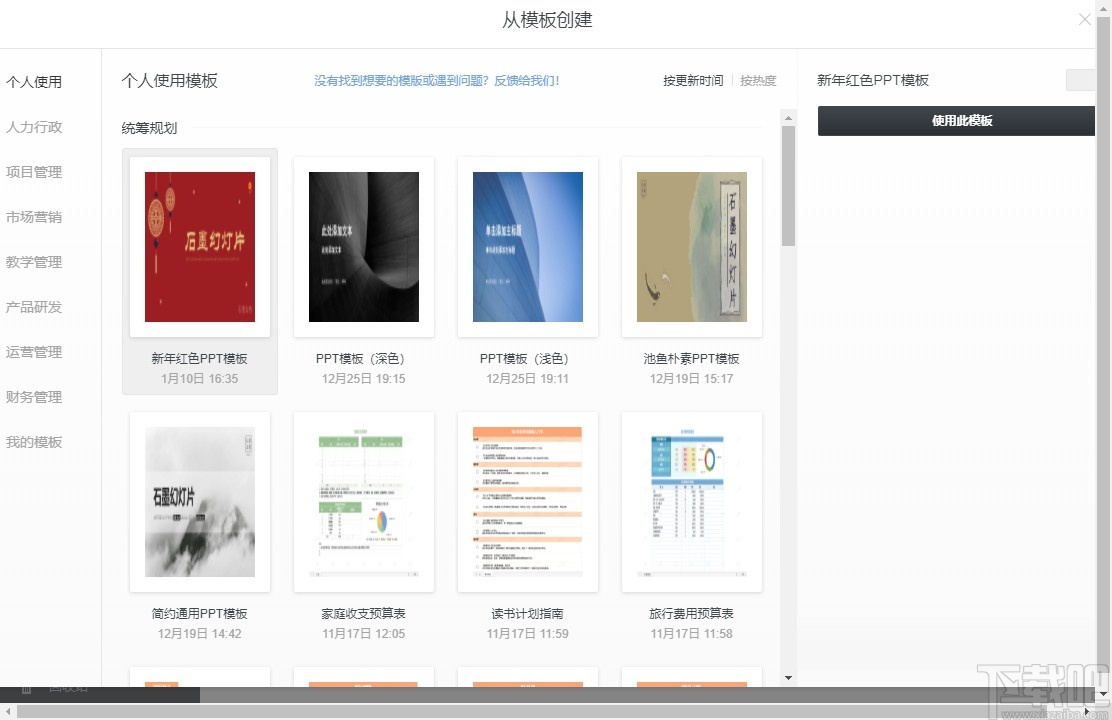Click the template list vertical scrollbar thumb
This screenshot has width=1112, height=720.
(788, 186)
